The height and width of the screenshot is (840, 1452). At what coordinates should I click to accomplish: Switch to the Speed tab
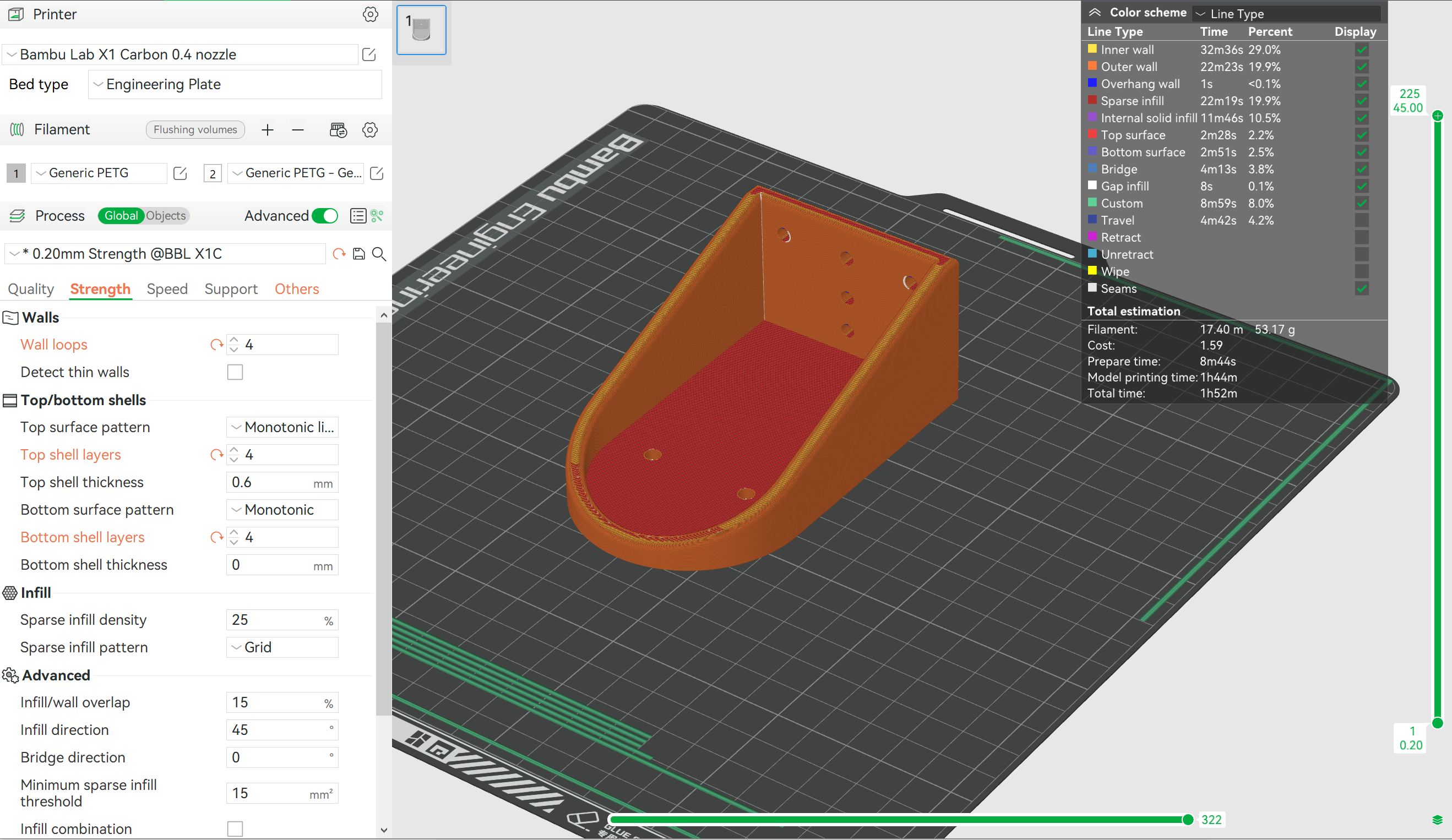tap(167, 288)
